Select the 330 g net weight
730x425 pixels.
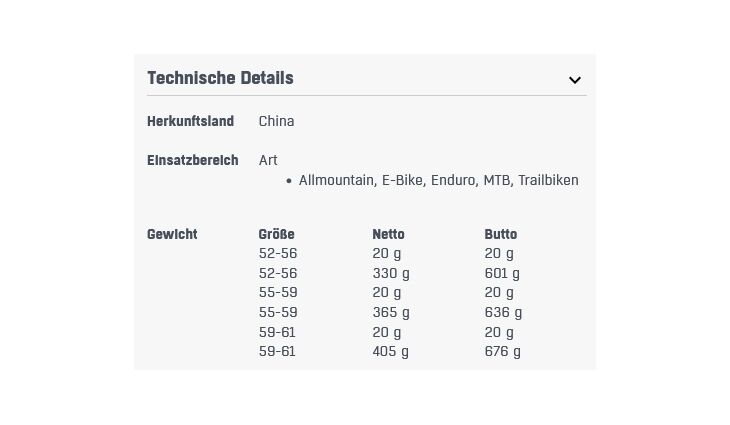tap(391, 273)
